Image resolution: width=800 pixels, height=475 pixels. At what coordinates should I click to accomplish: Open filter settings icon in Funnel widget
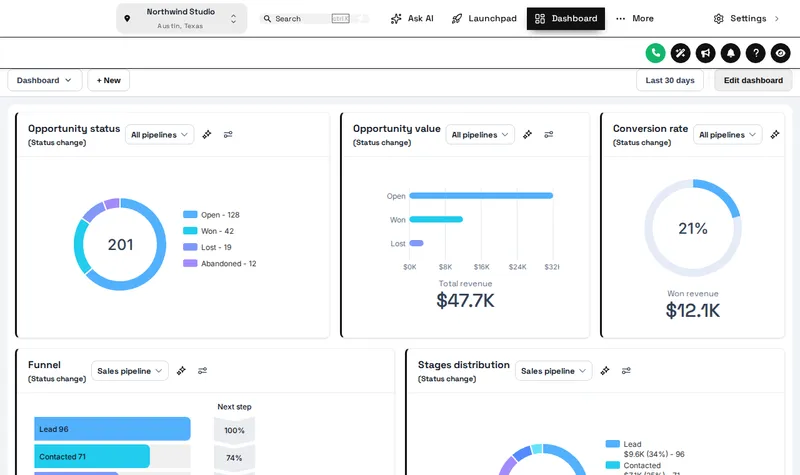coord(203,371)
